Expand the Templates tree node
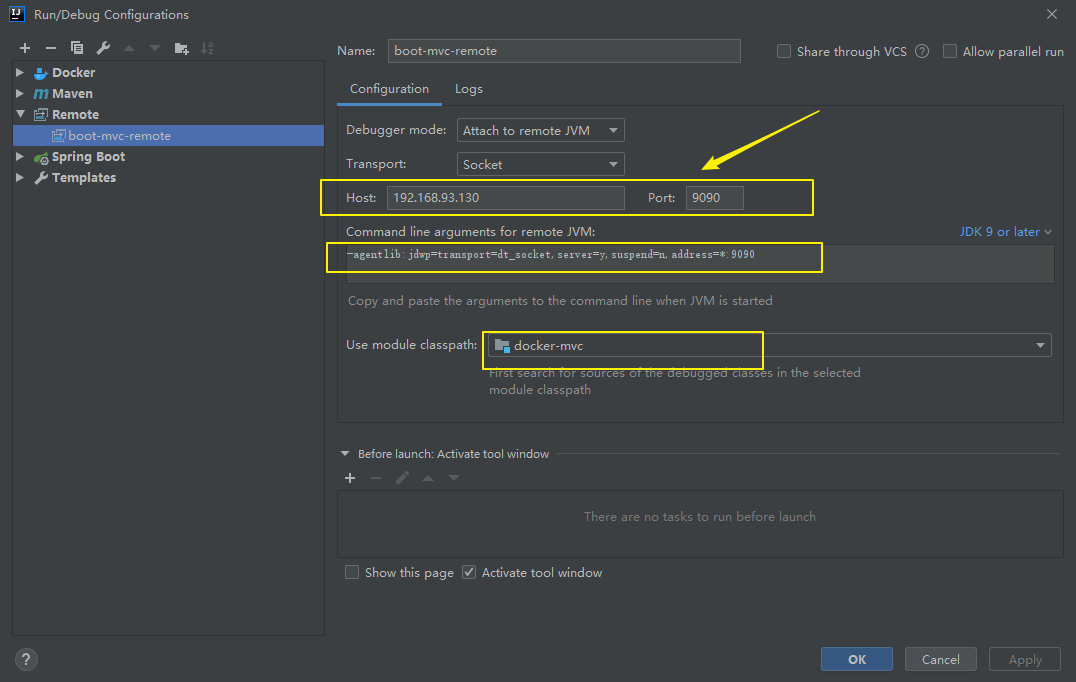The image size is (1076, 682). point(20,177)
